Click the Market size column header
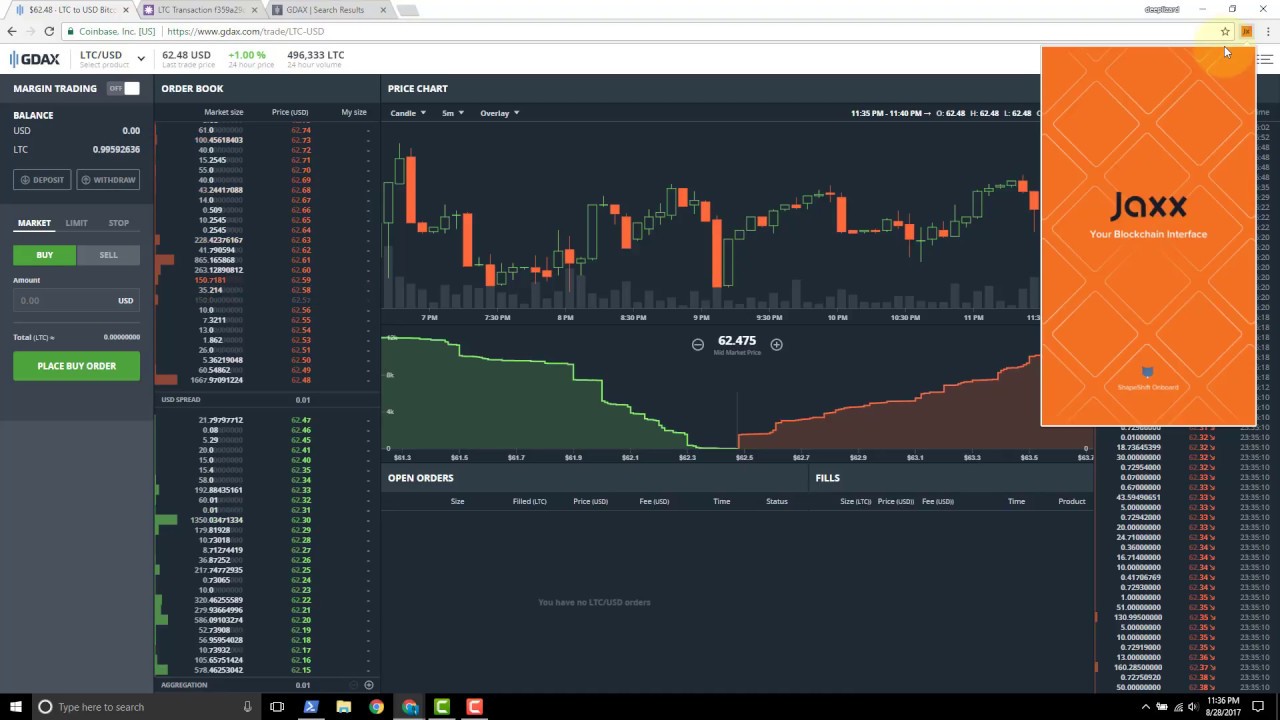 [x=224, y=112]
